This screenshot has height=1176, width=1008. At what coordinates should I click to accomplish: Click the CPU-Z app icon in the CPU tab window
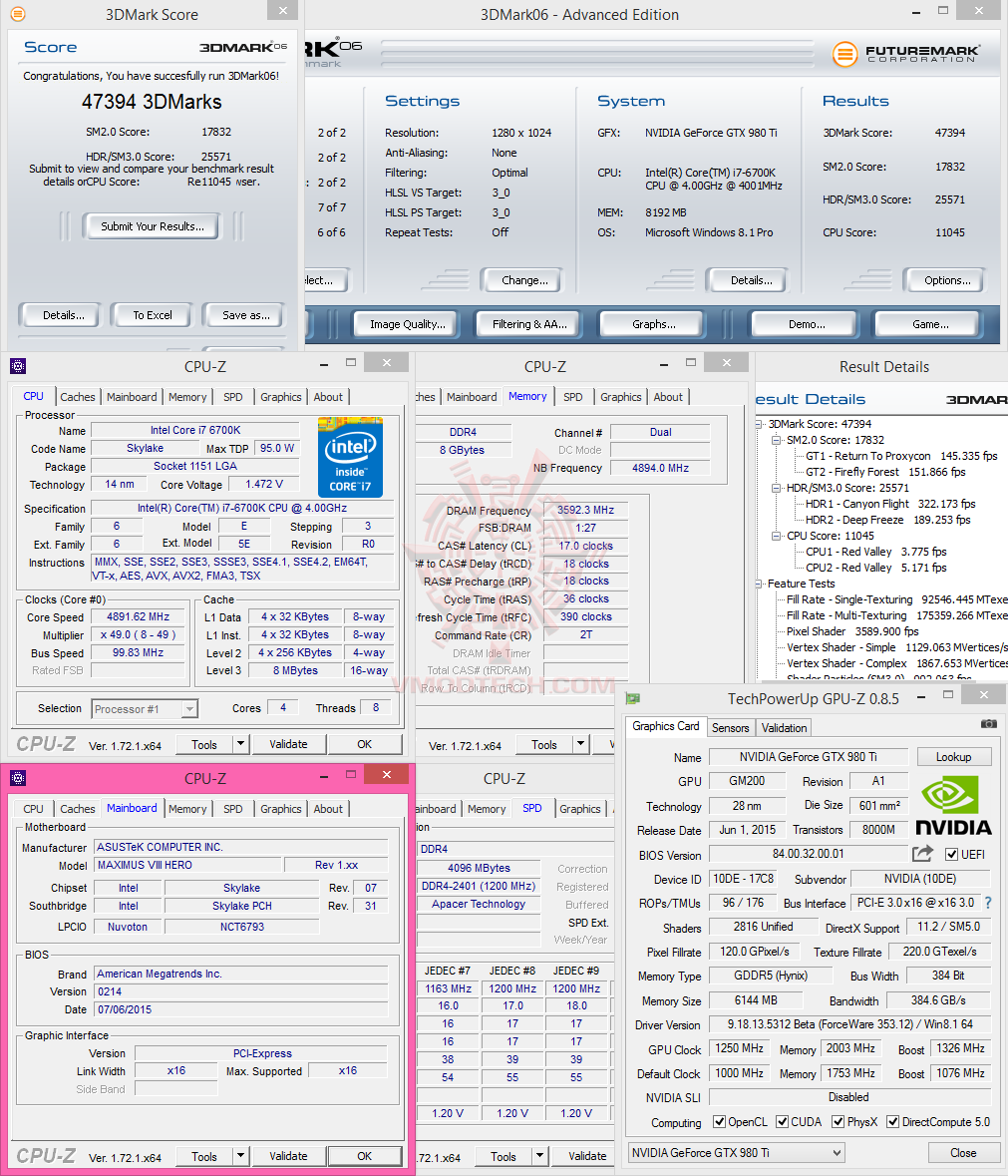(x=18, y=366)
